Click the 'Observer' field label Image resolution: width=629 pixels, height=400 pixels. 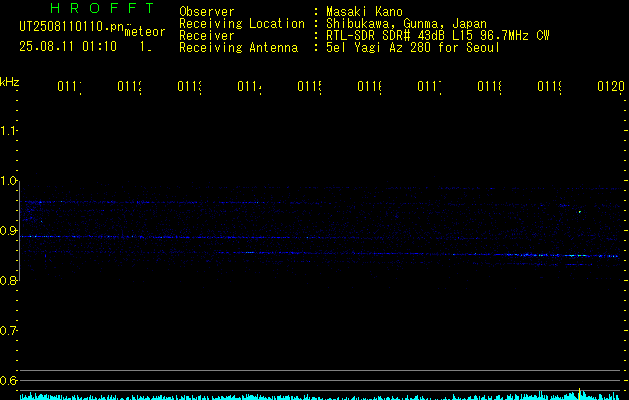tap(207, 12)
